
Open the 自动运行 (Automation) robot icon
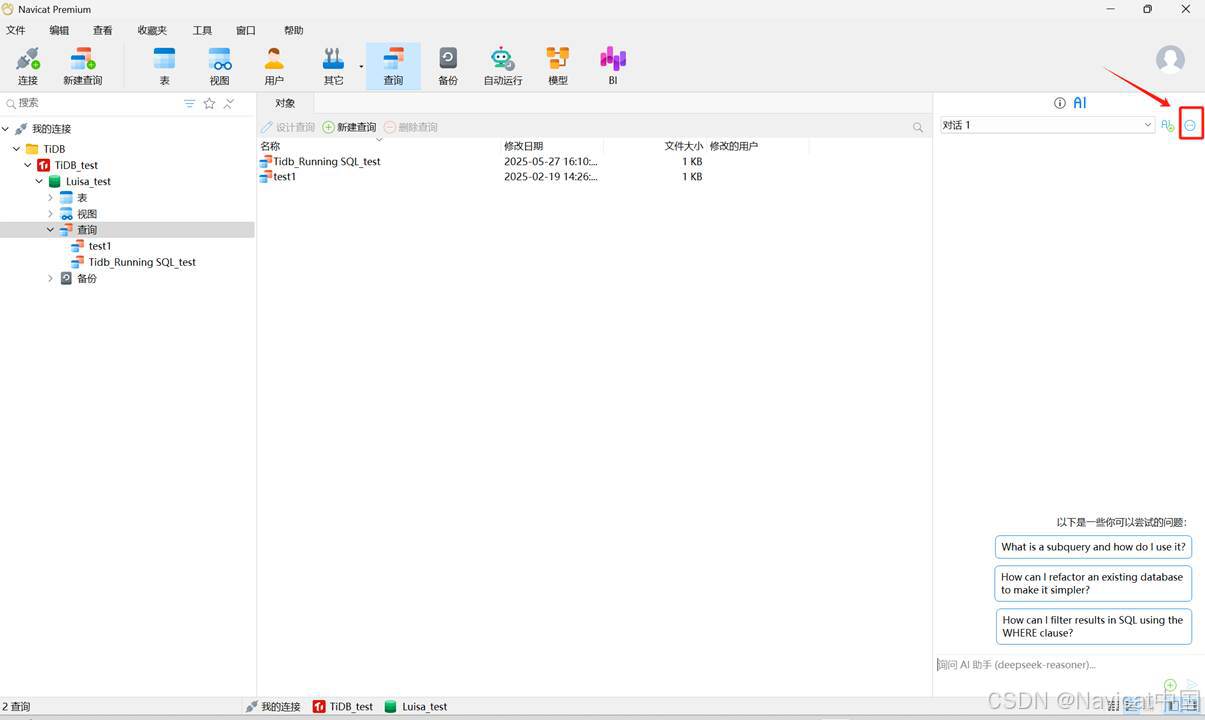[503, 60]
